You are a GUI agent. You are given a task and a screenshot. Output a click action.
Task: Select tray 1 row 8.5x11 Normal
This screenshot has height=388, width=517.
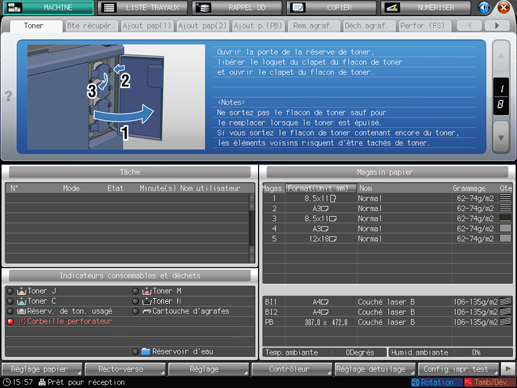[387, 198]
